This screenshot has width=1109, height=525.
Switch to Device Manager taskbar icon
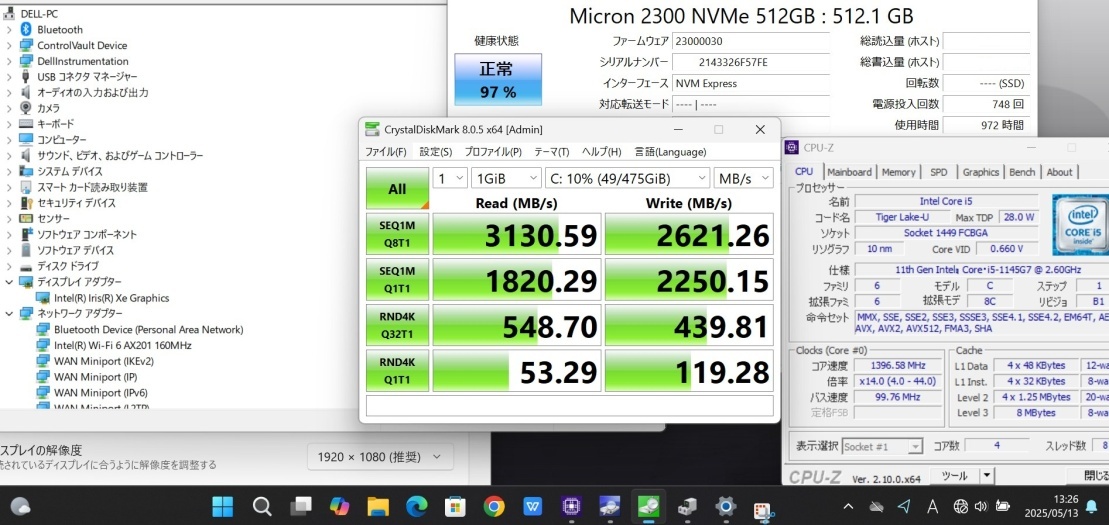[x=687, y=506]
